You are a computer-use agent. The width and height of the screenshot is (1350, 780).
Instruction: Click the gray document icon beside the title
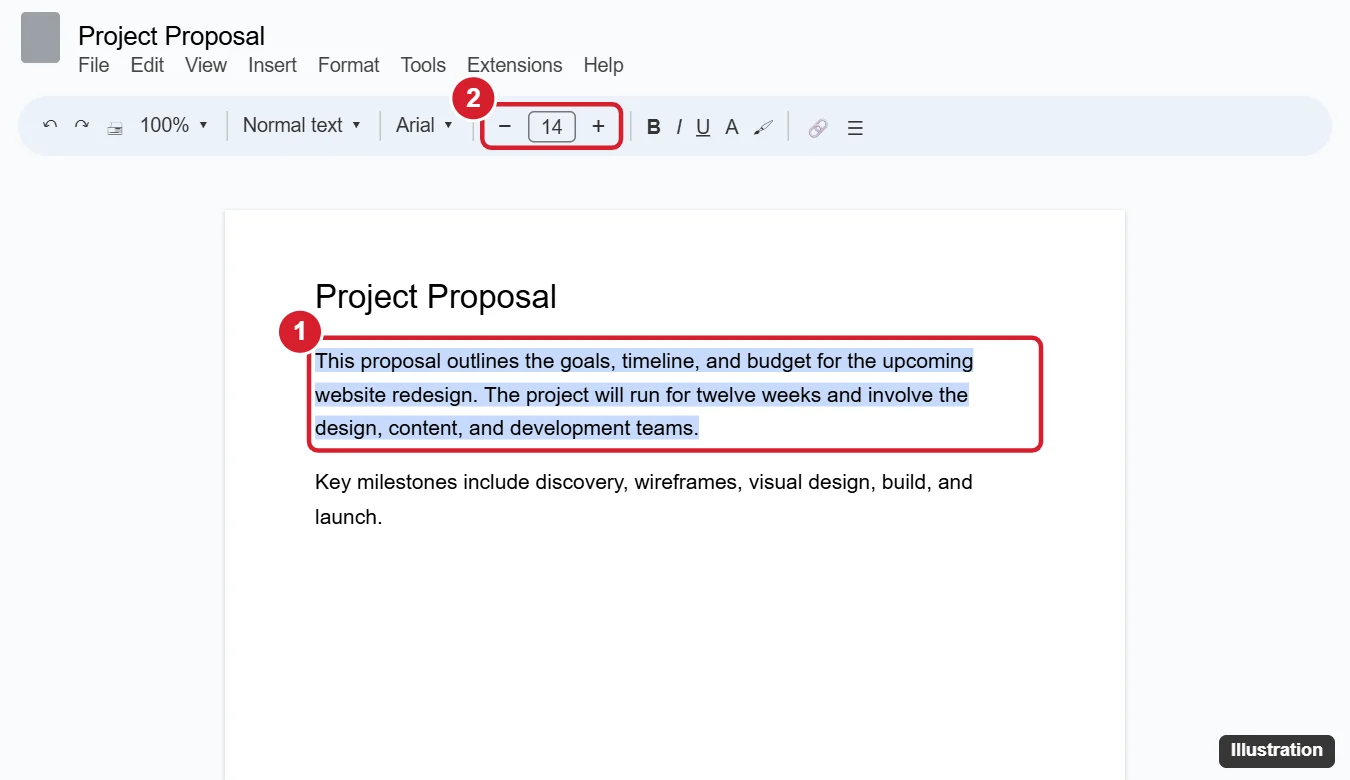coord(41,38)
